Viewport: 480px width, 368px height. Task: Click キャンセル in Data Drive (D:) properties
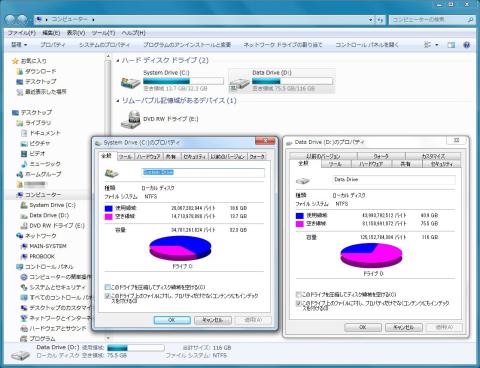[x=404, y=327]
